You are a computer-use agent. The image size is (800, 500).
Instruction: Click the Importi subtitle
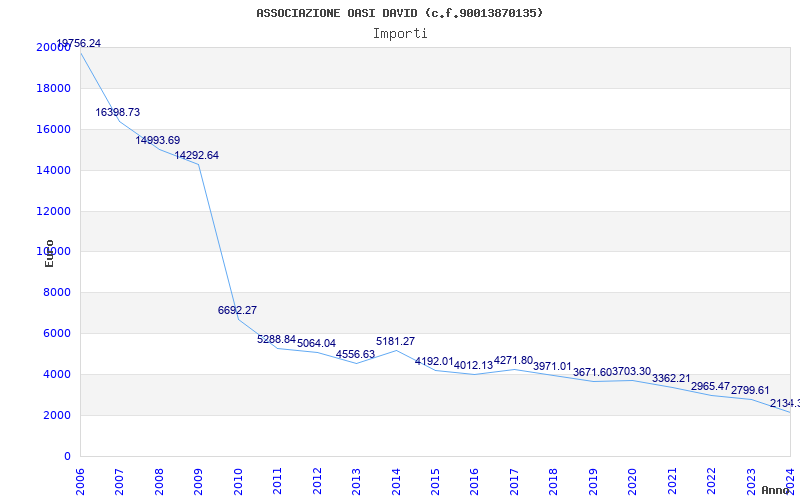click(x=400, y=34)
